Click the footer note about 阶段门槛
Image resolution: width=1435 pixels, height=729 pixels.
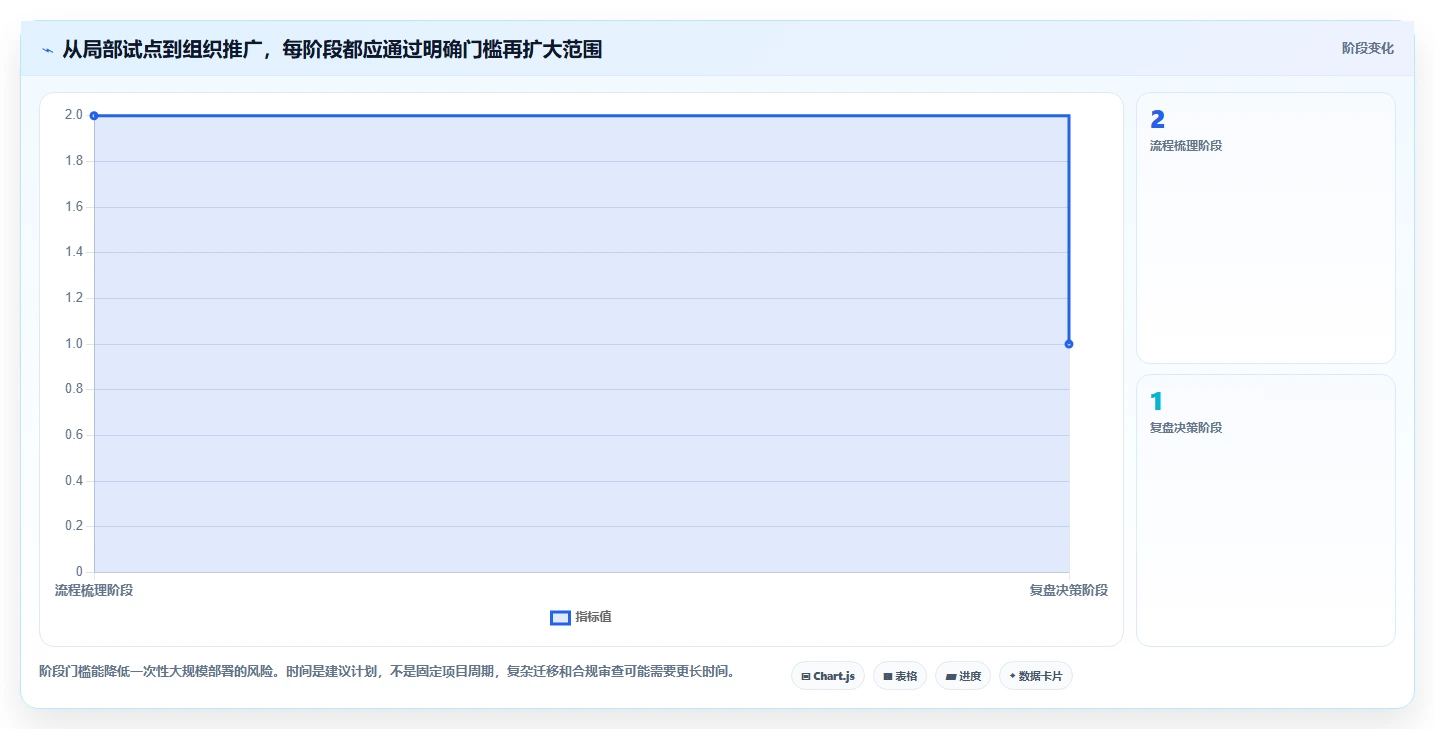(x=387, y=672)
